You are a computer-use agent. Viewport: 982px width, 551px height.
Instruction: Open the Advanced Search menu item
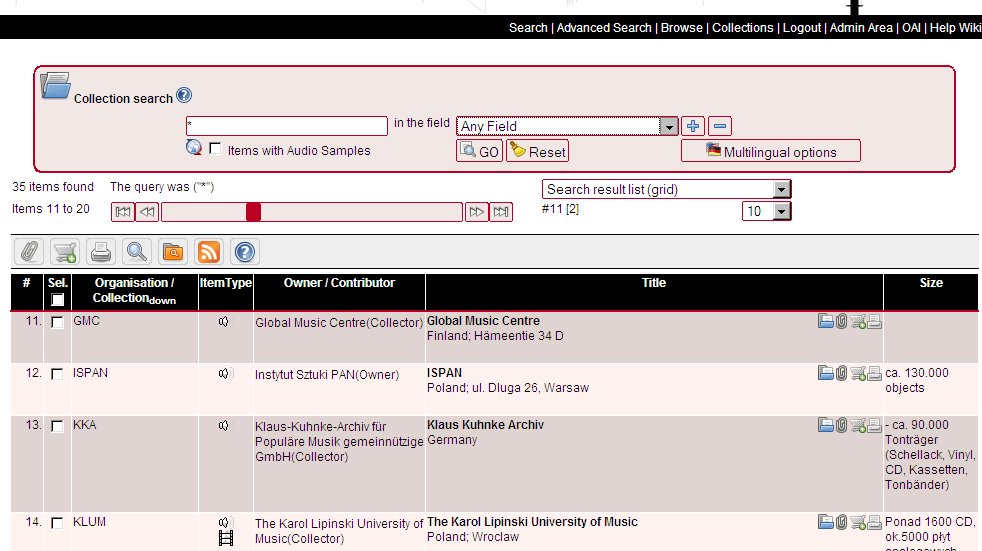604,28
